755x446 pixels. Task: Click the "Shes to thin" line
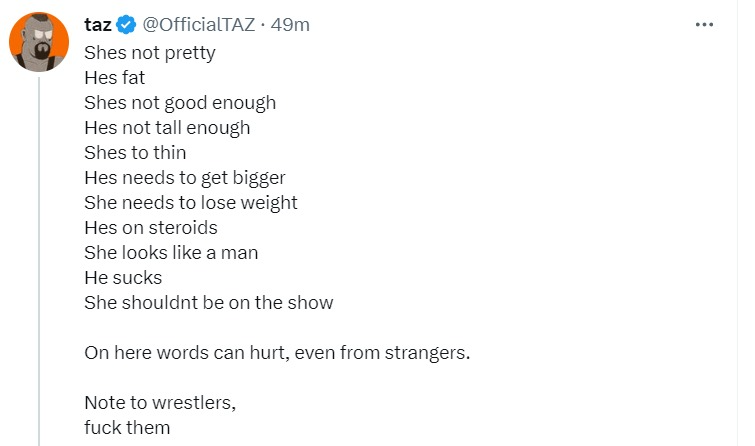[x=135, y=152]
